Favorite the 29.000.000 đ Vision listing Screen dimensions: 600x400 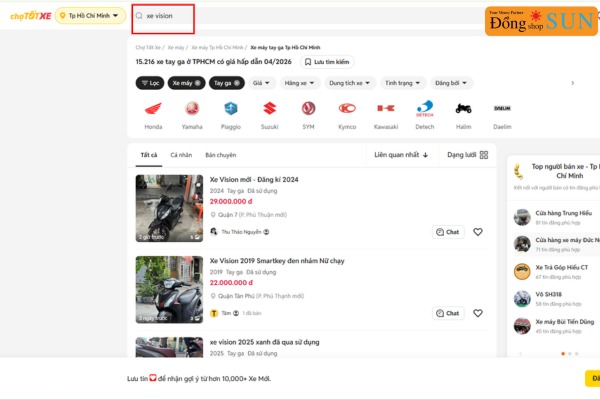tap(478, 232)
